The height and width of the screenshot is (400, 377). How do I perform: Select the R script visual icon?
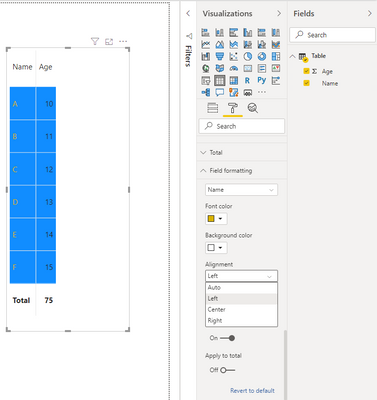247,81
